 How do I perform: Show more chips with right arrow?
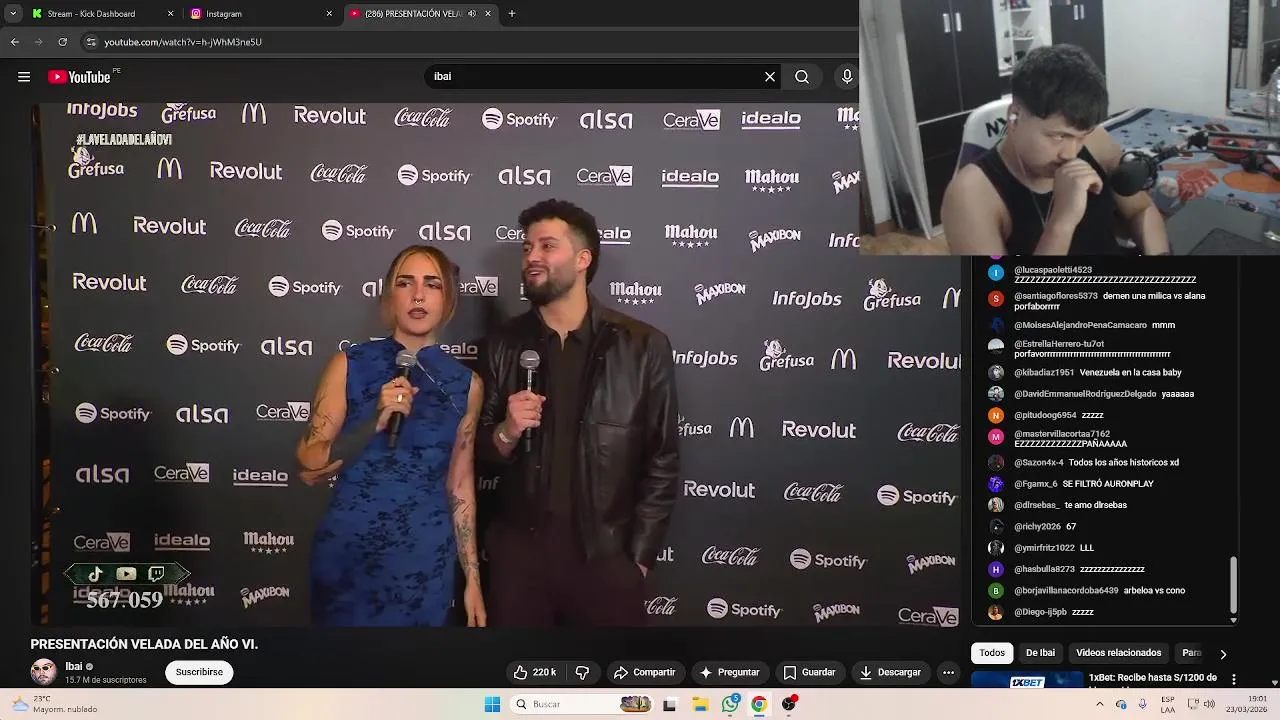pos(1223,654)
